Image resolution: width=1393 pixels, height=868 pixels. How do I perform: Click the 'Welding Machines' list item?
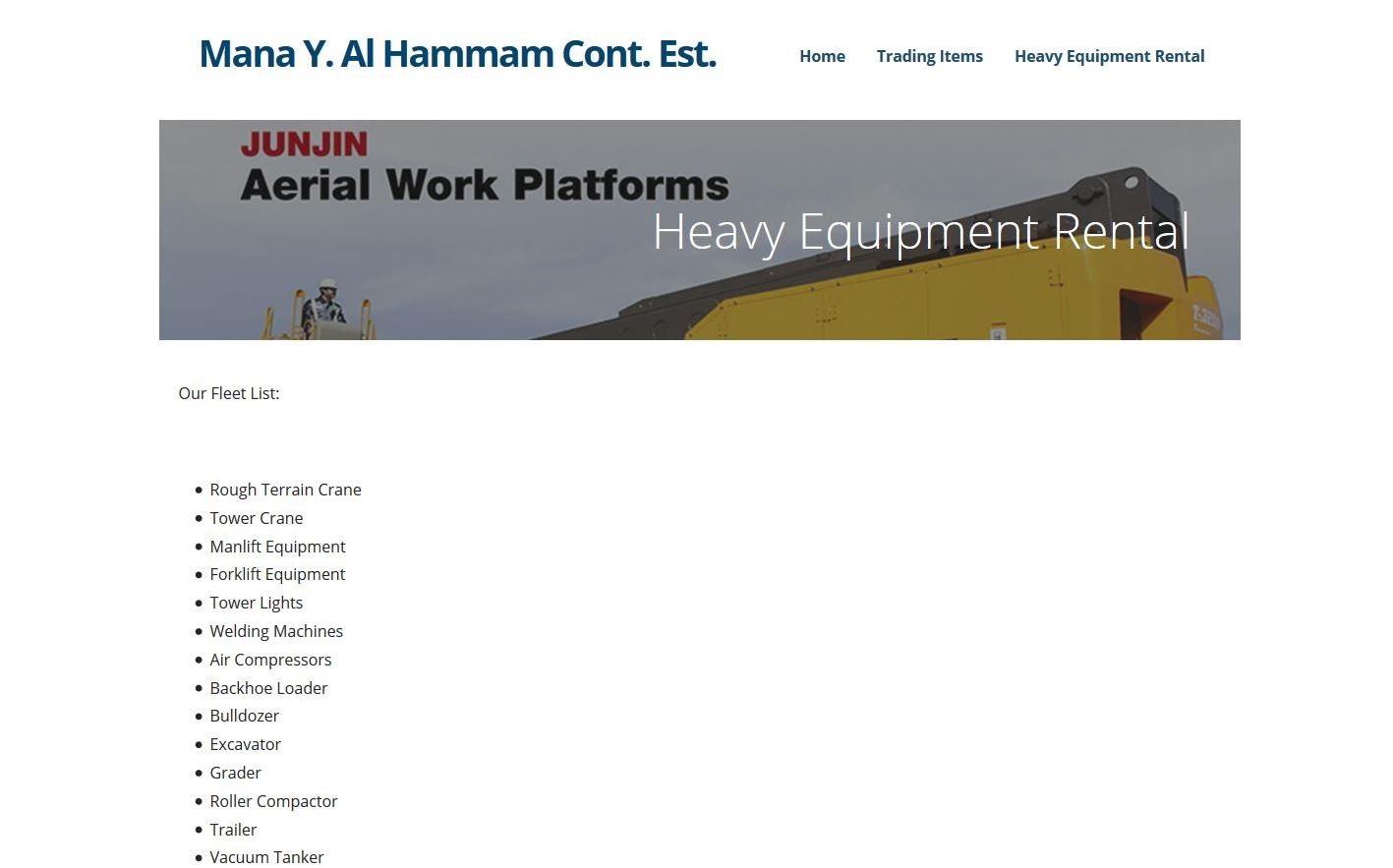276,631
